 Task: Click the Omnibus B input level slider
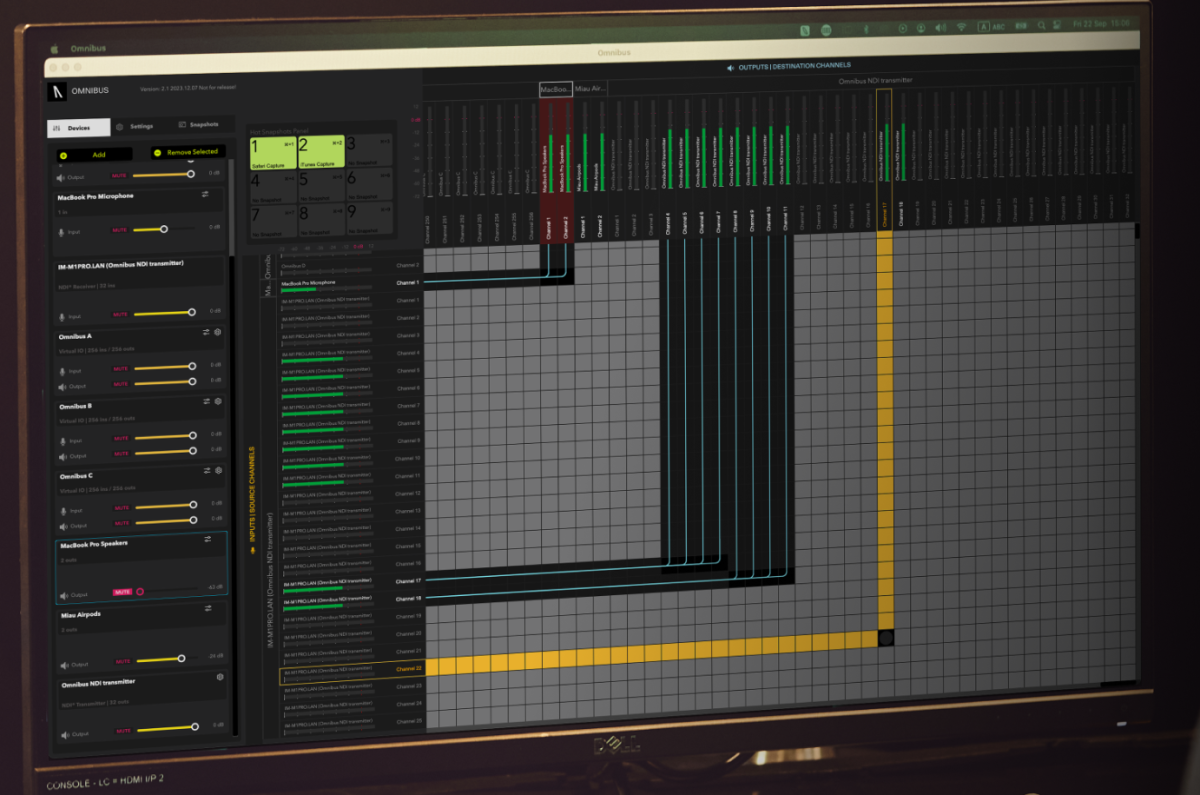[x=165, y=436]
